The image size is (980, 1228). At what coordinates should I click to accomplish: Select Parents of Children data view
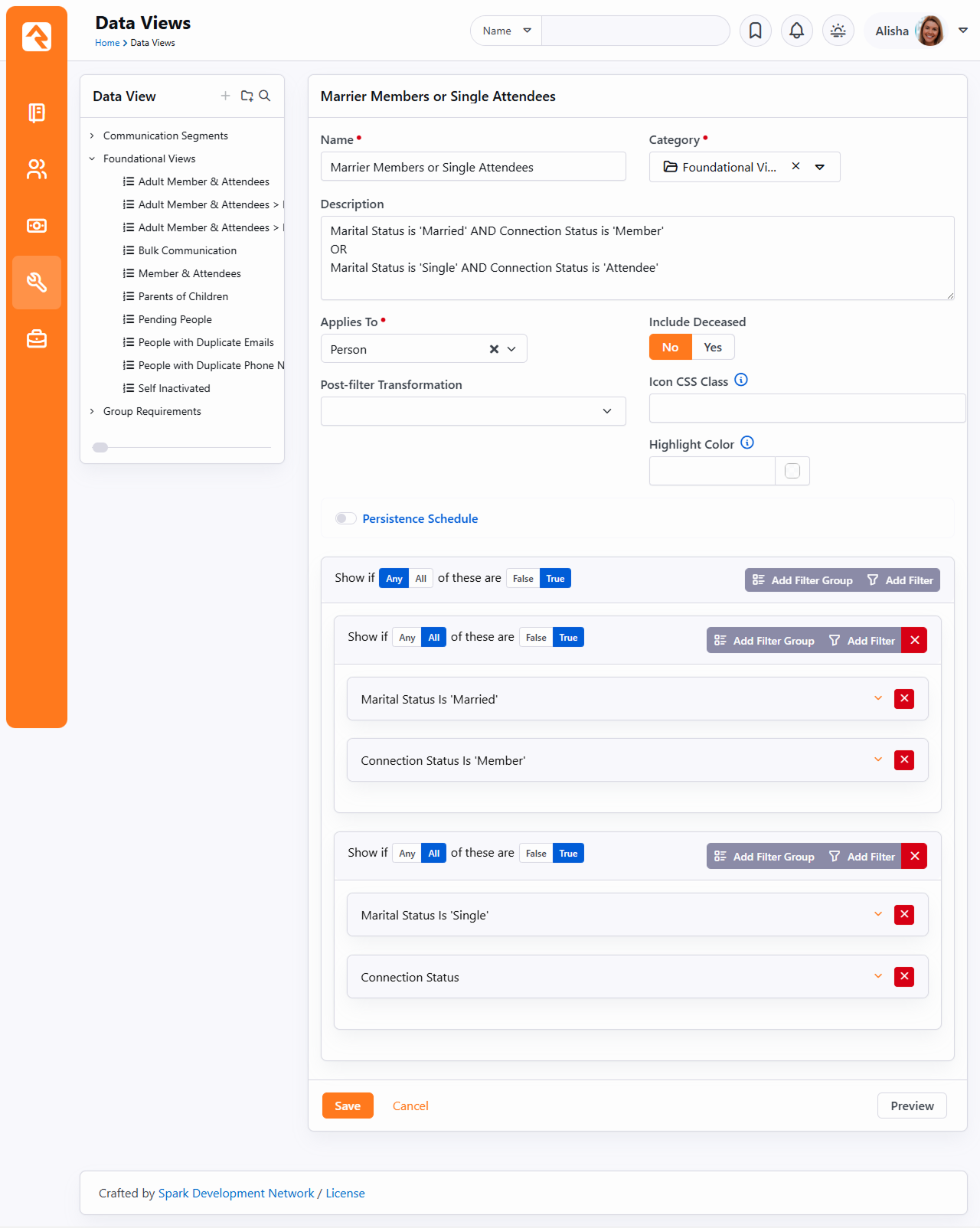point(183,296)
